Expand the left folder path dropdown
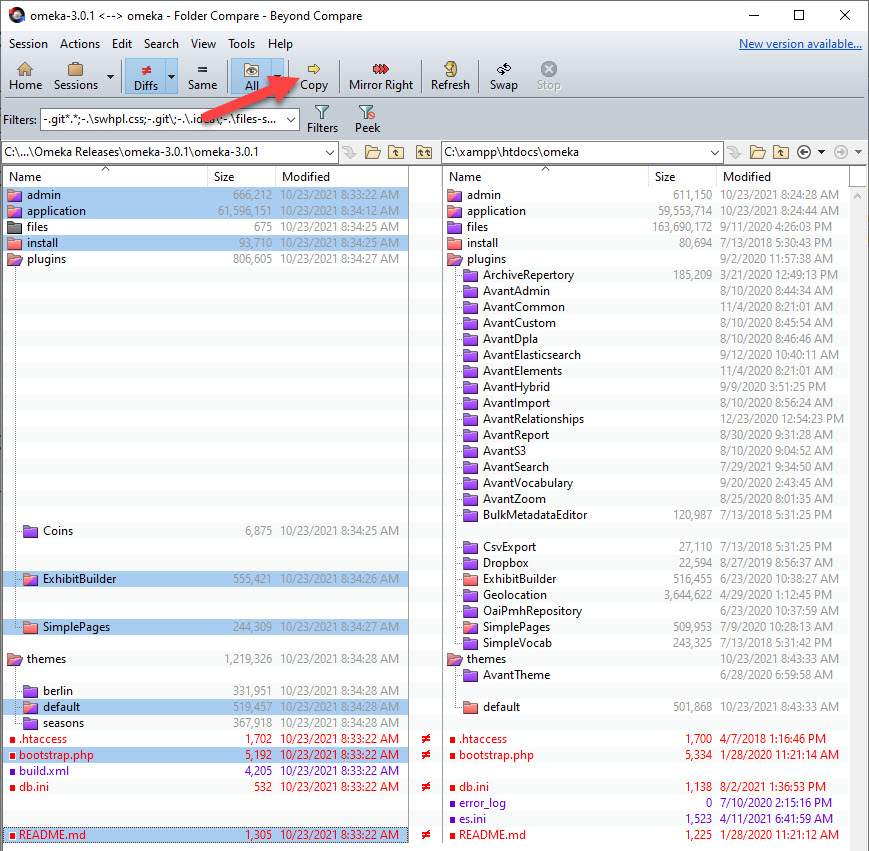The height and width of the screenshot is (851, 869). (330, 152)
